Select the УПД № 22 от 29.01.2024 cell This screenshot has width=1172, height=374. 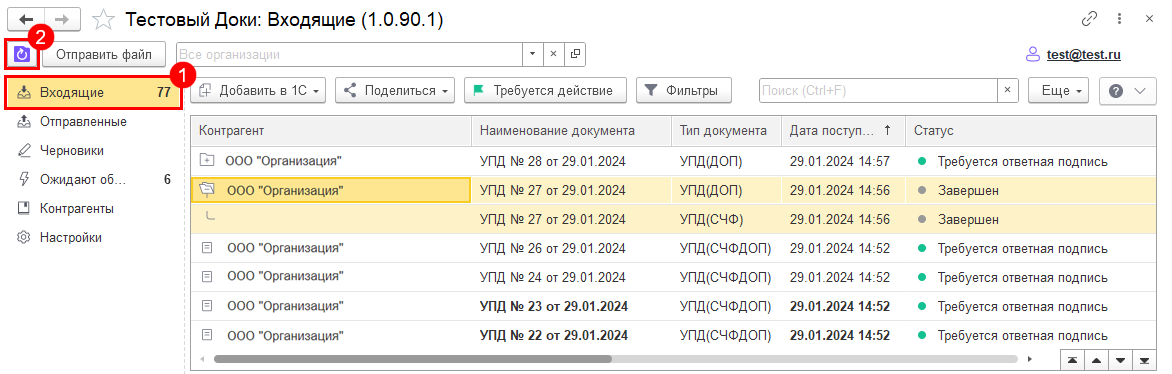[571, 334]
